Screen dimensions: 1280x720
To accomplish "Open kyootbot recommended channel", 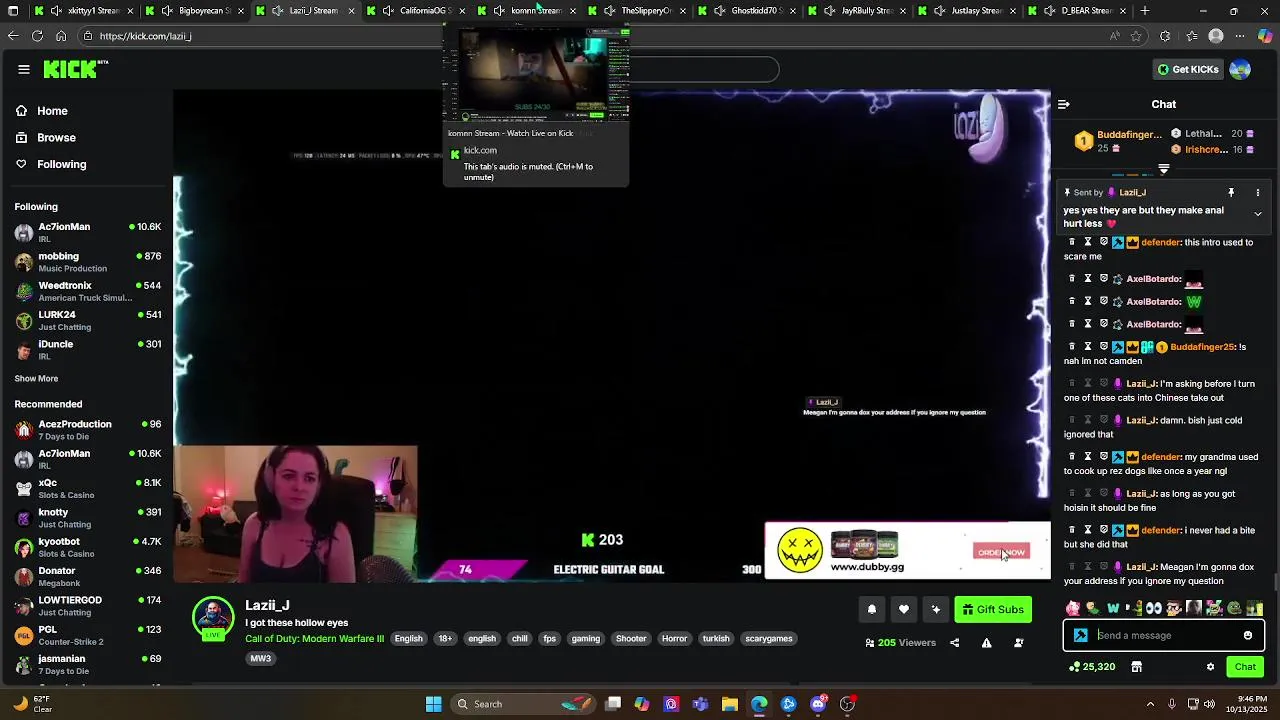I will click(87, 548).
